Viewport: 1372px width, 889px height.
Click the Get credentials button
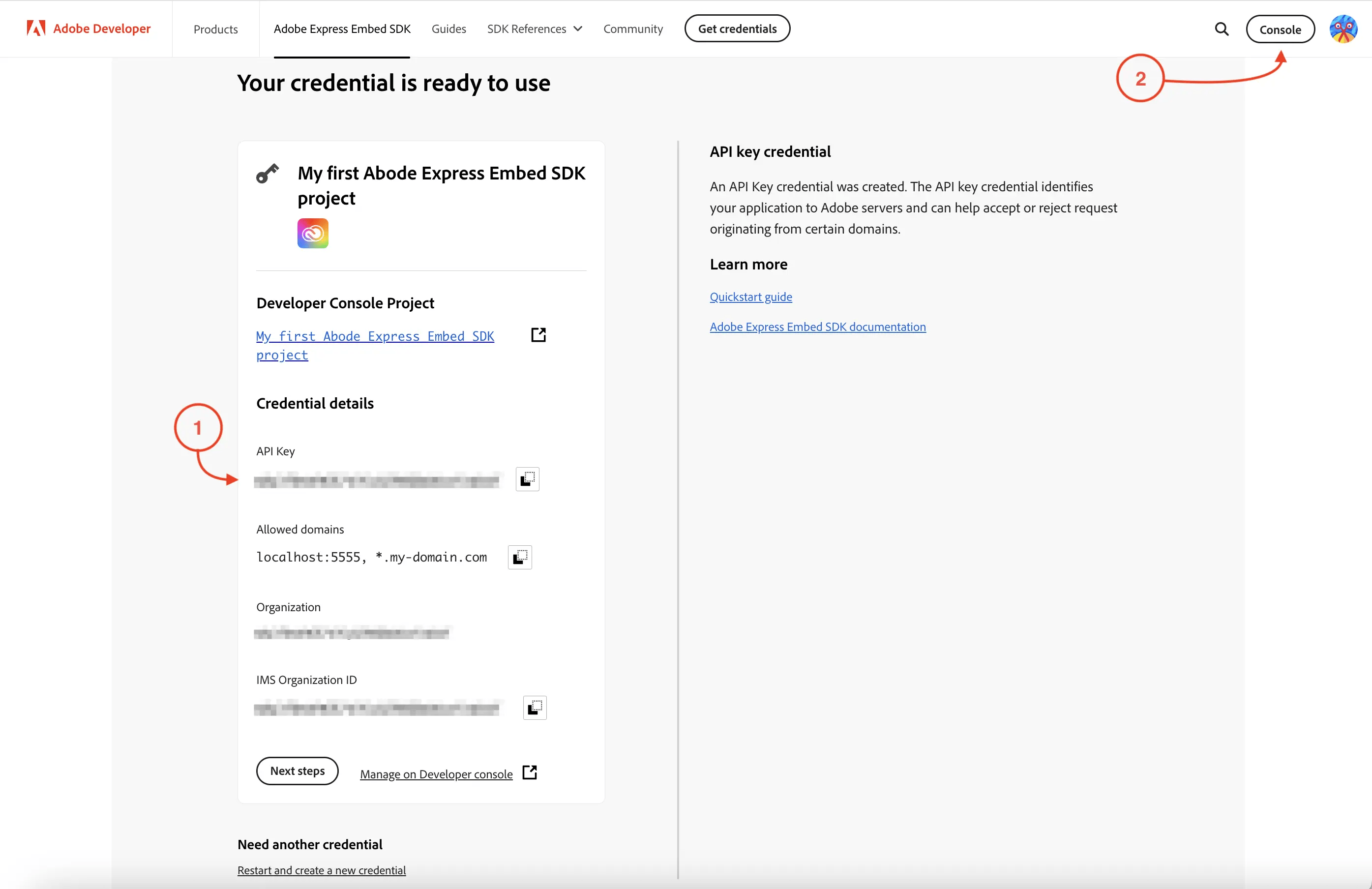click(737, 29)
